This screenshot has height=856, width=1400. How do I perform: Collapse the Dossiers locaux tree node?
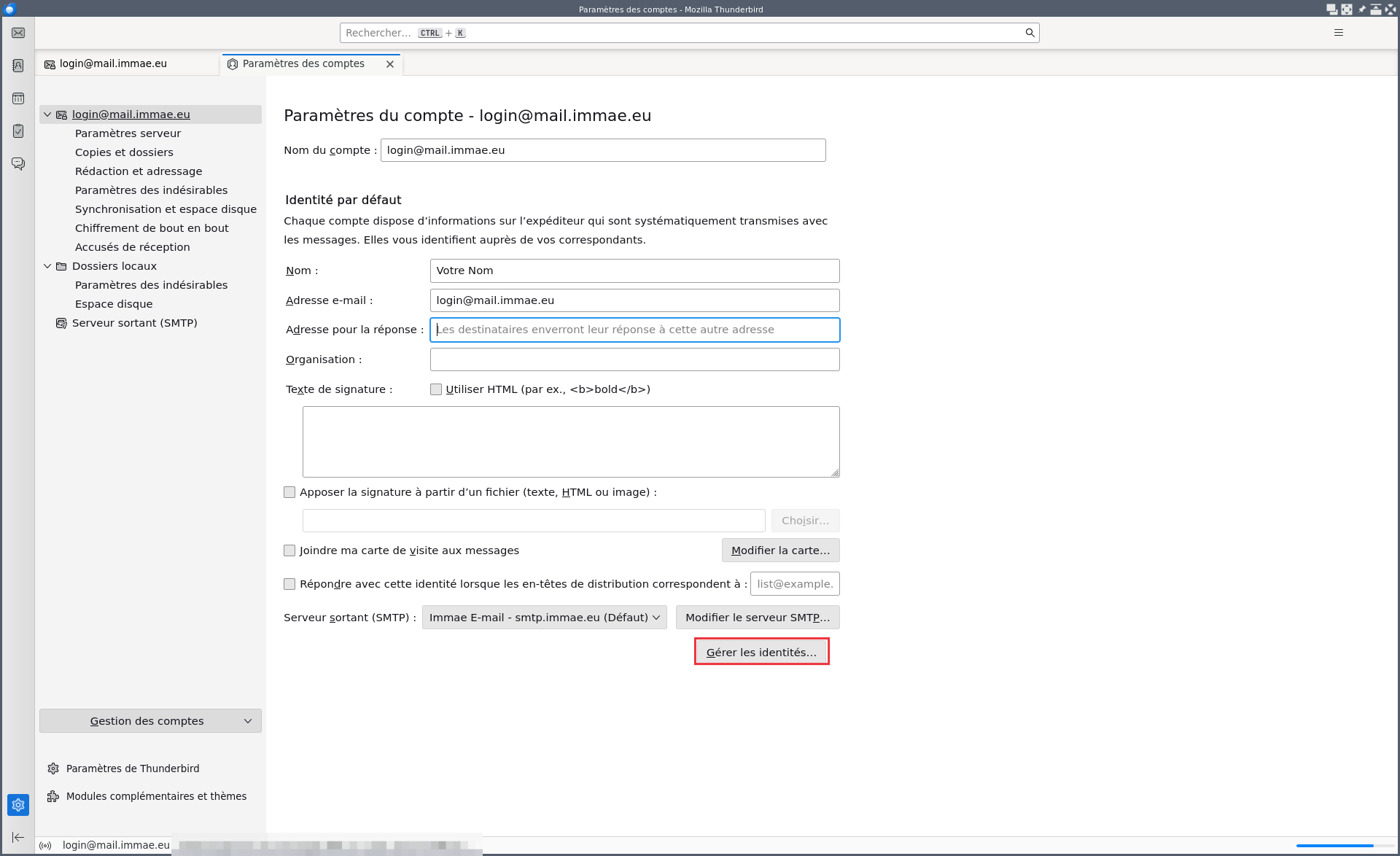tap(47, 266)
